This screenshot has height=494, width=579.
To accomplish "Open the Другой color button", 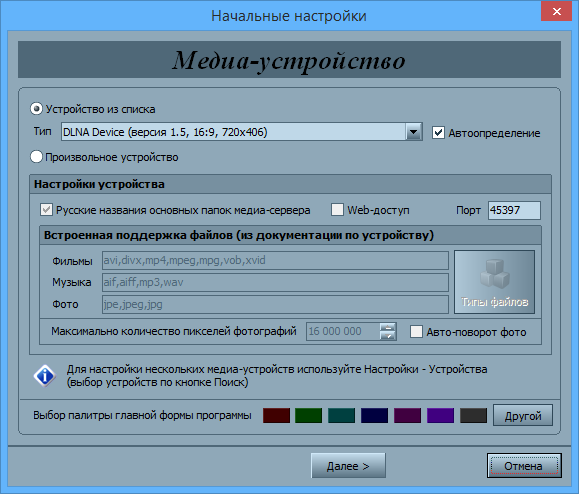I will point(523,415).
